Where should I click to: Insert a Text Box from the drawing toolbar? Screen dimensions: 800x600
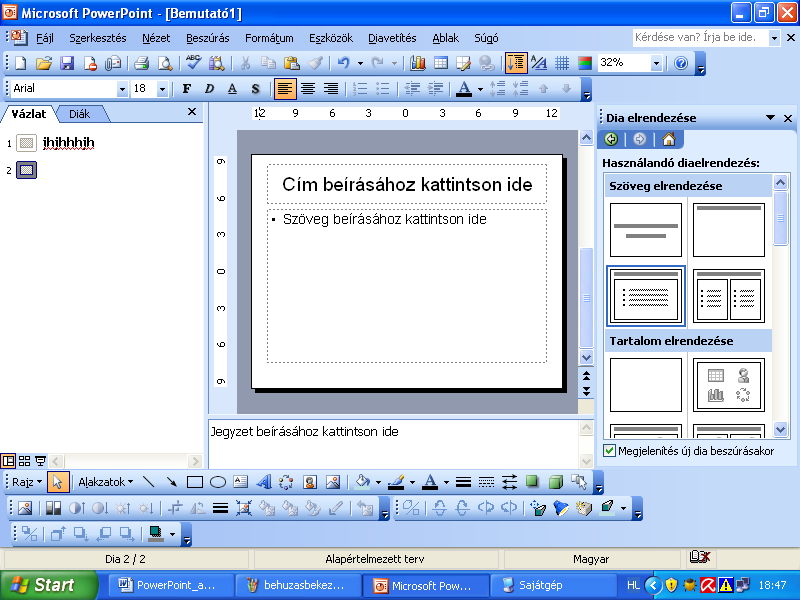point(240,482)
